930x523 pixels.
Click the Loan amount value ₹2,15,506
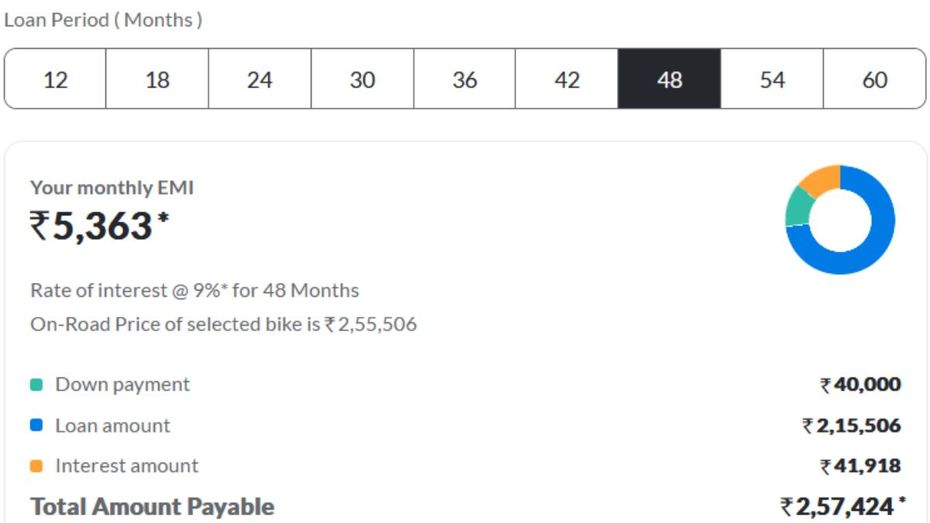coord(852,425)
